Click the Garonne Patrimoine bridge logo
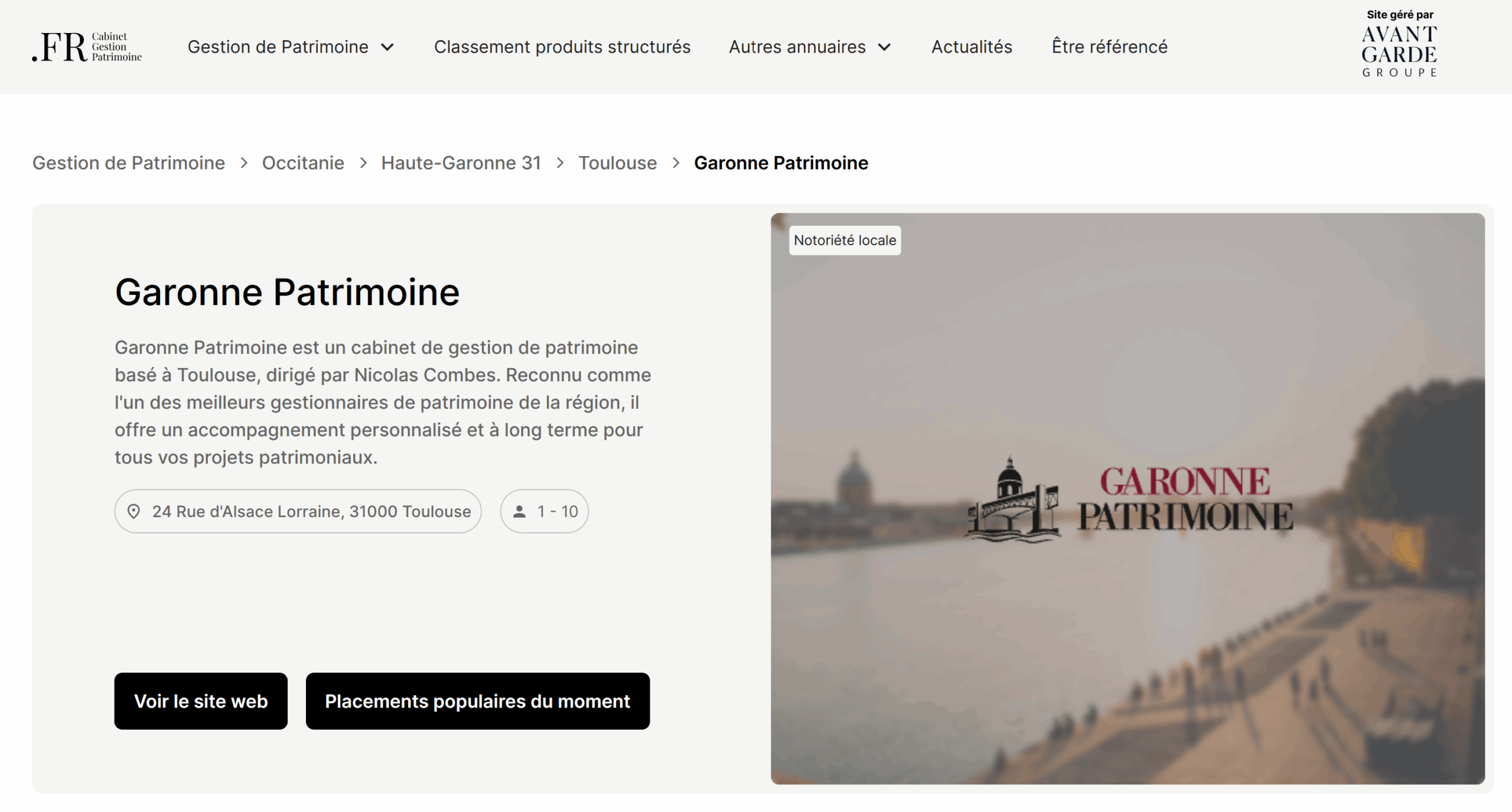 (x=1013, y=499)
